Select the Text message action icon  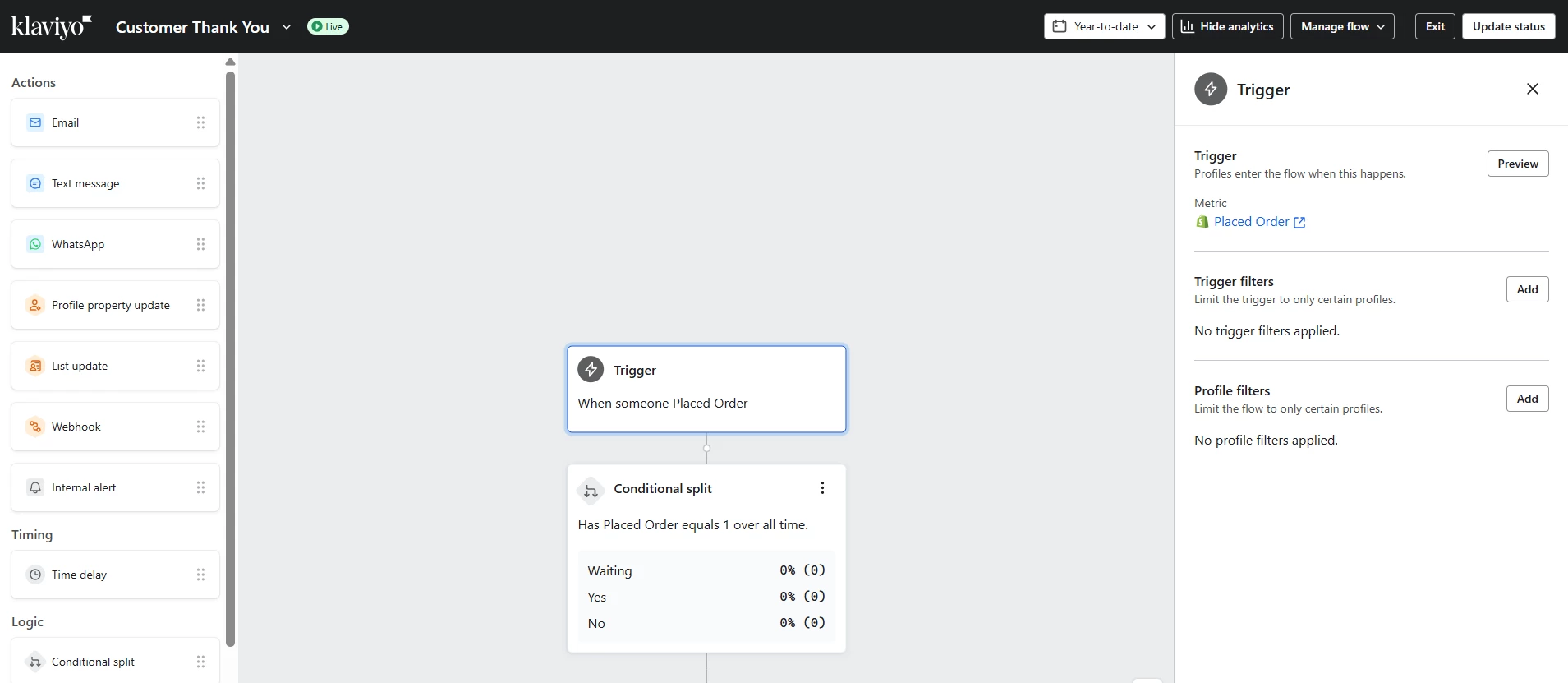click(x=35, y=183)
